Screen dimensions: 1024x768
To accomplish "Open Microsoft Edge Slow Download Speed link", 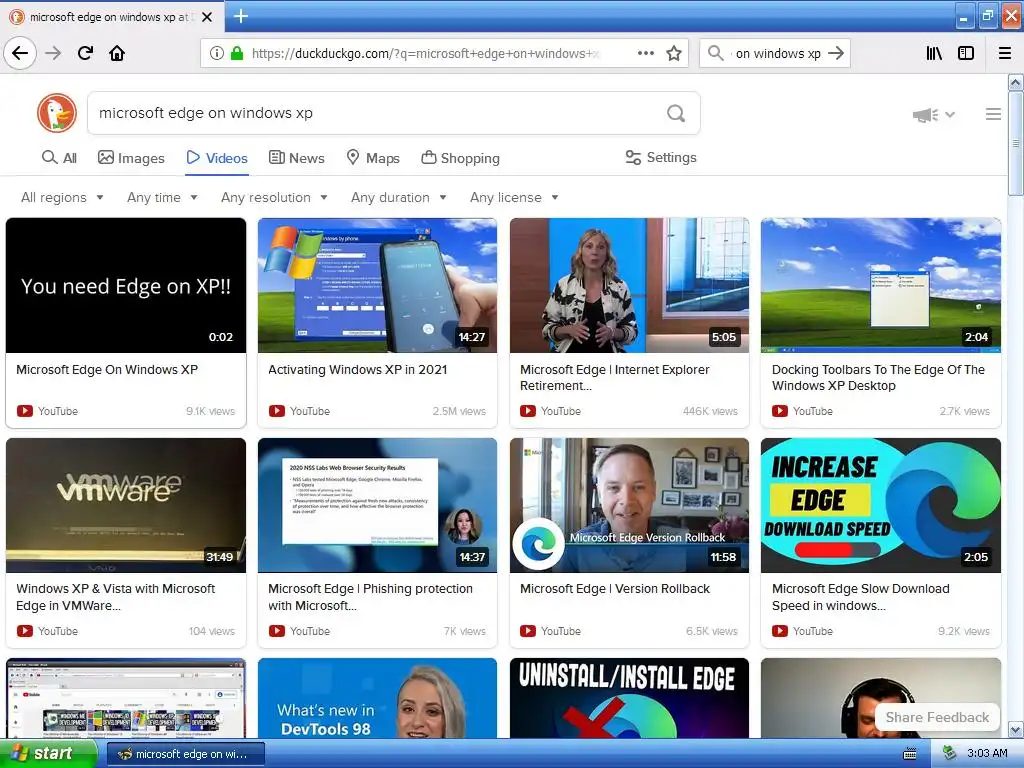I will 861,597.
